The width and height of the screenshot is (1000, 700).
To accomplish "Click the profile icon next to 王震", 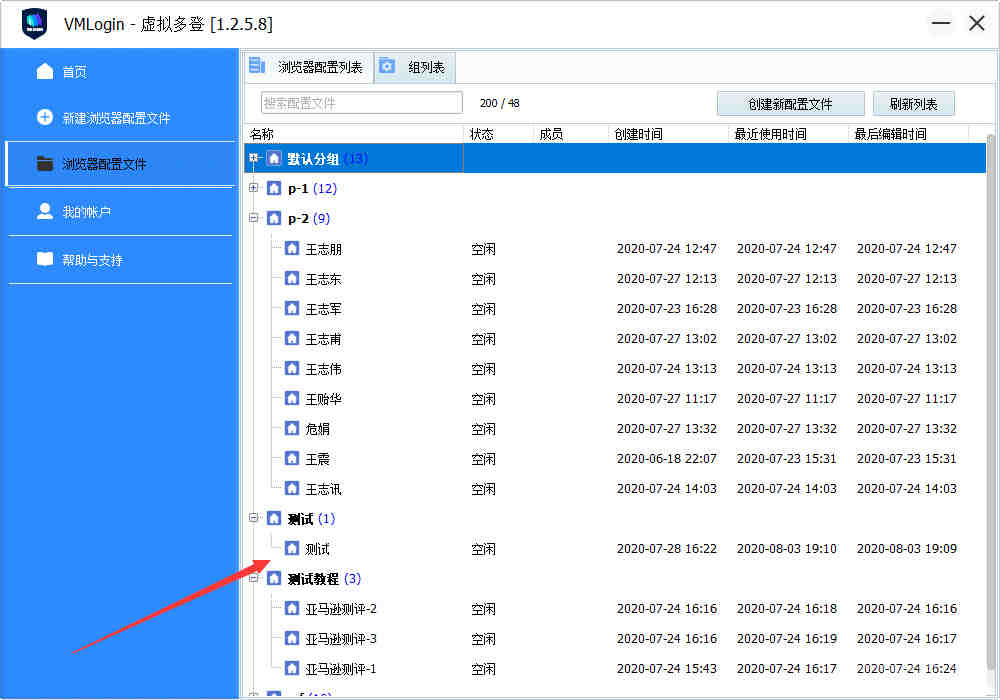I will 291,458.
